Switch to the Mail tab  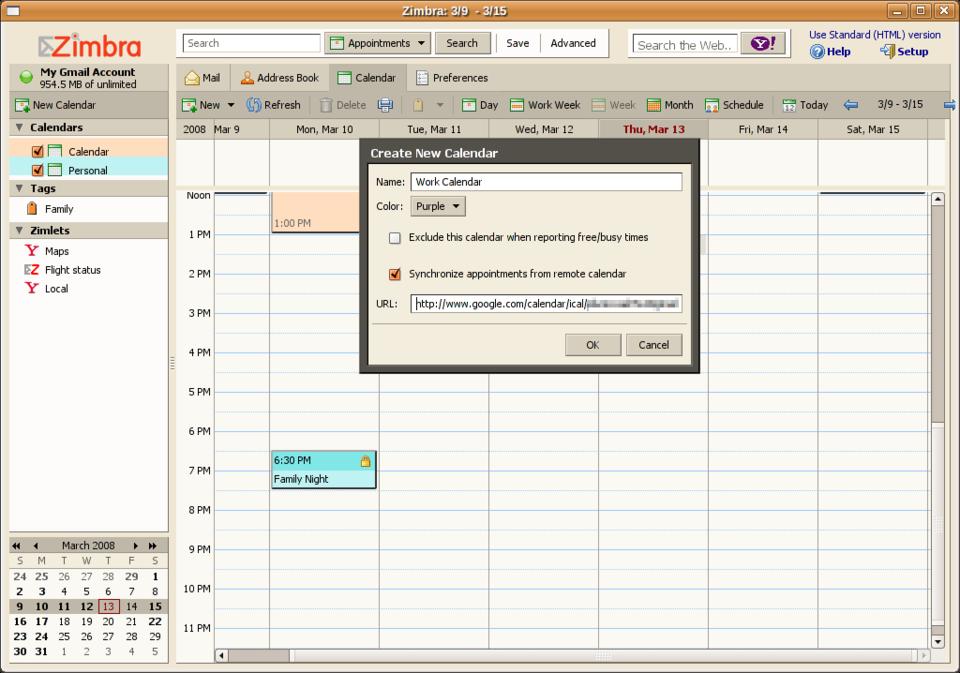point(203,78)
